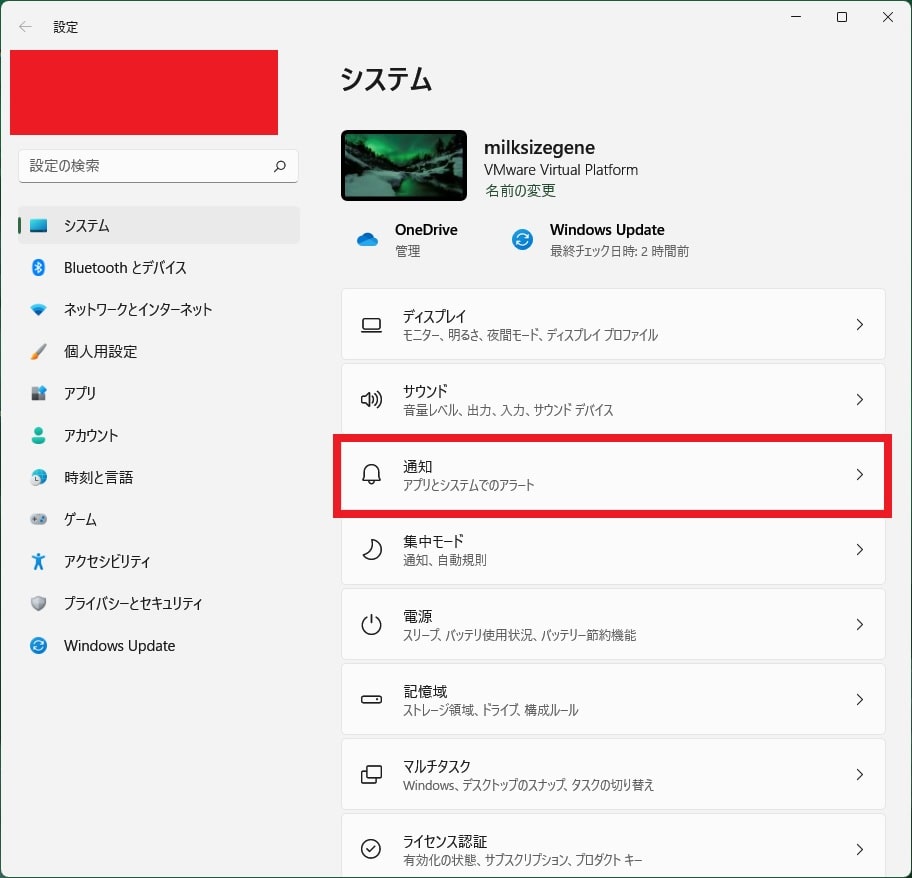Click the Windows Update refresh icon near header

(x=522, y=240)
